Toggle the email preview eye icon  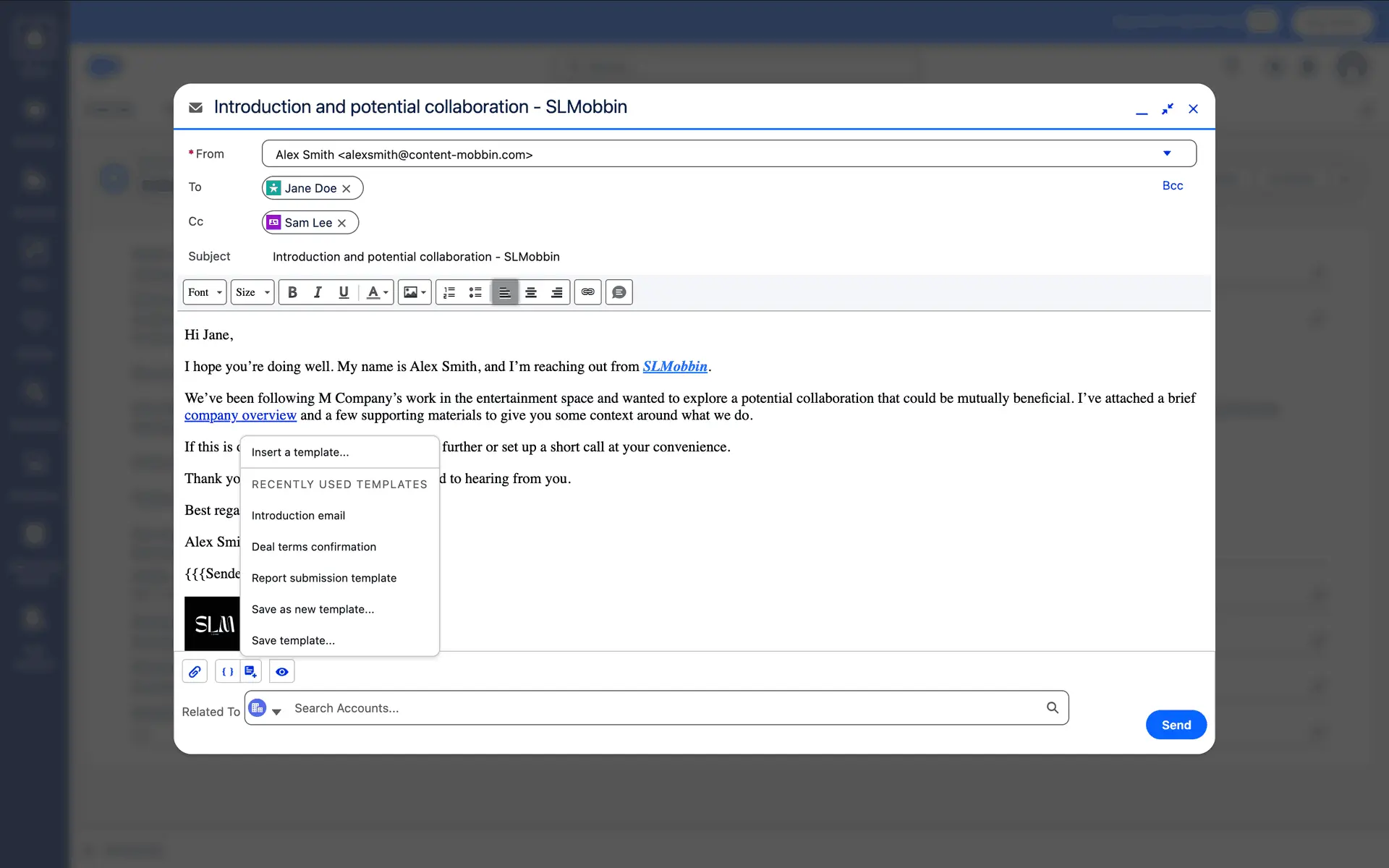[x=281, y=671]
